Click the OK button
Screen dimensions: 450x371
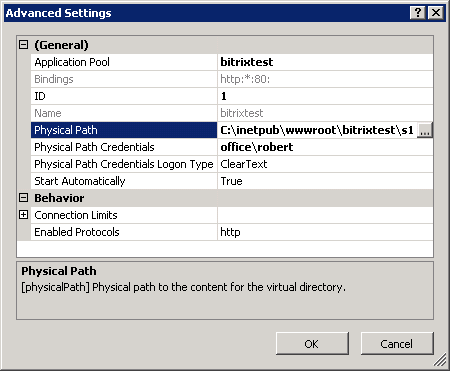312,343
